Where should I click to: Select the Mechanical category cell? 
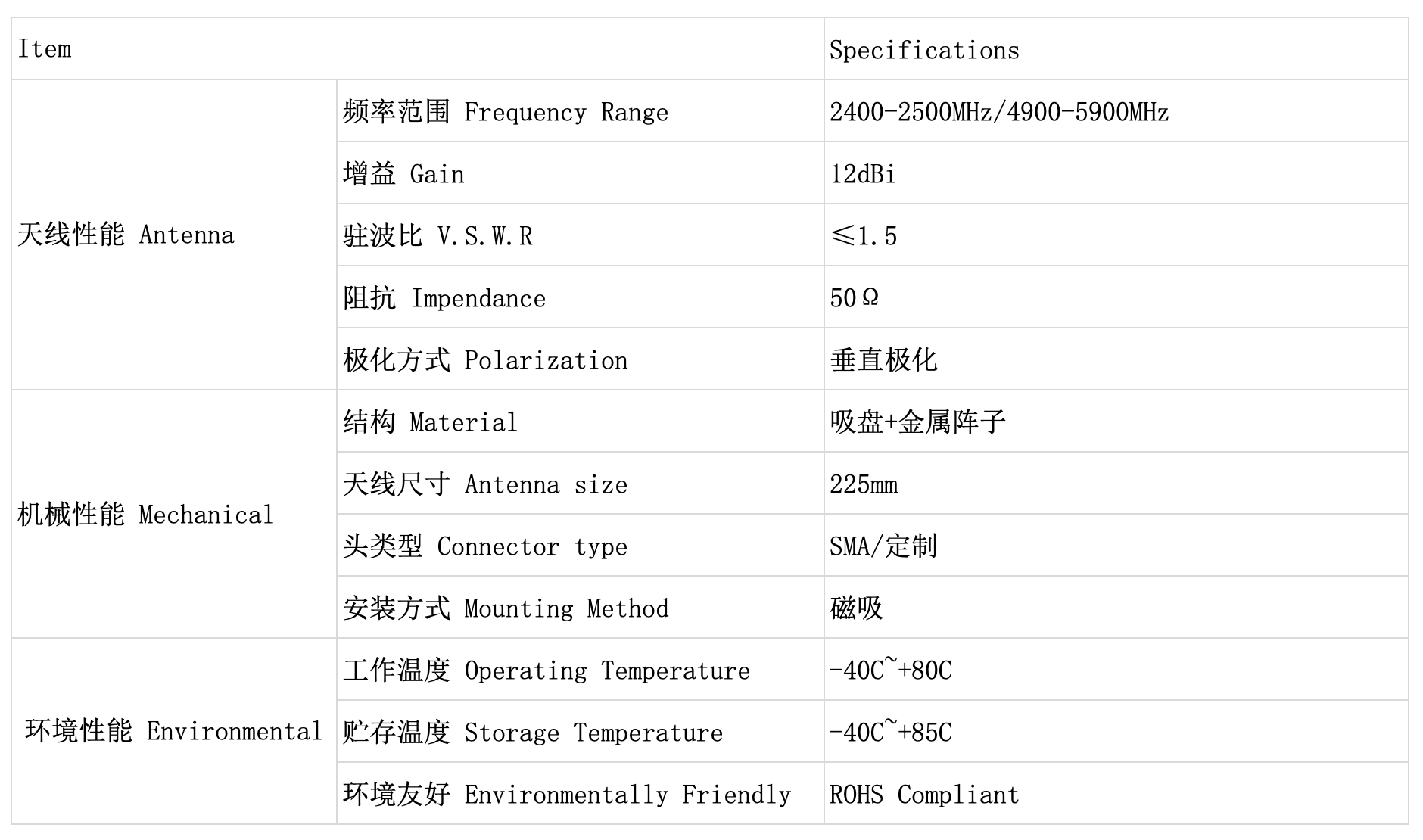[x=174, y=514]
